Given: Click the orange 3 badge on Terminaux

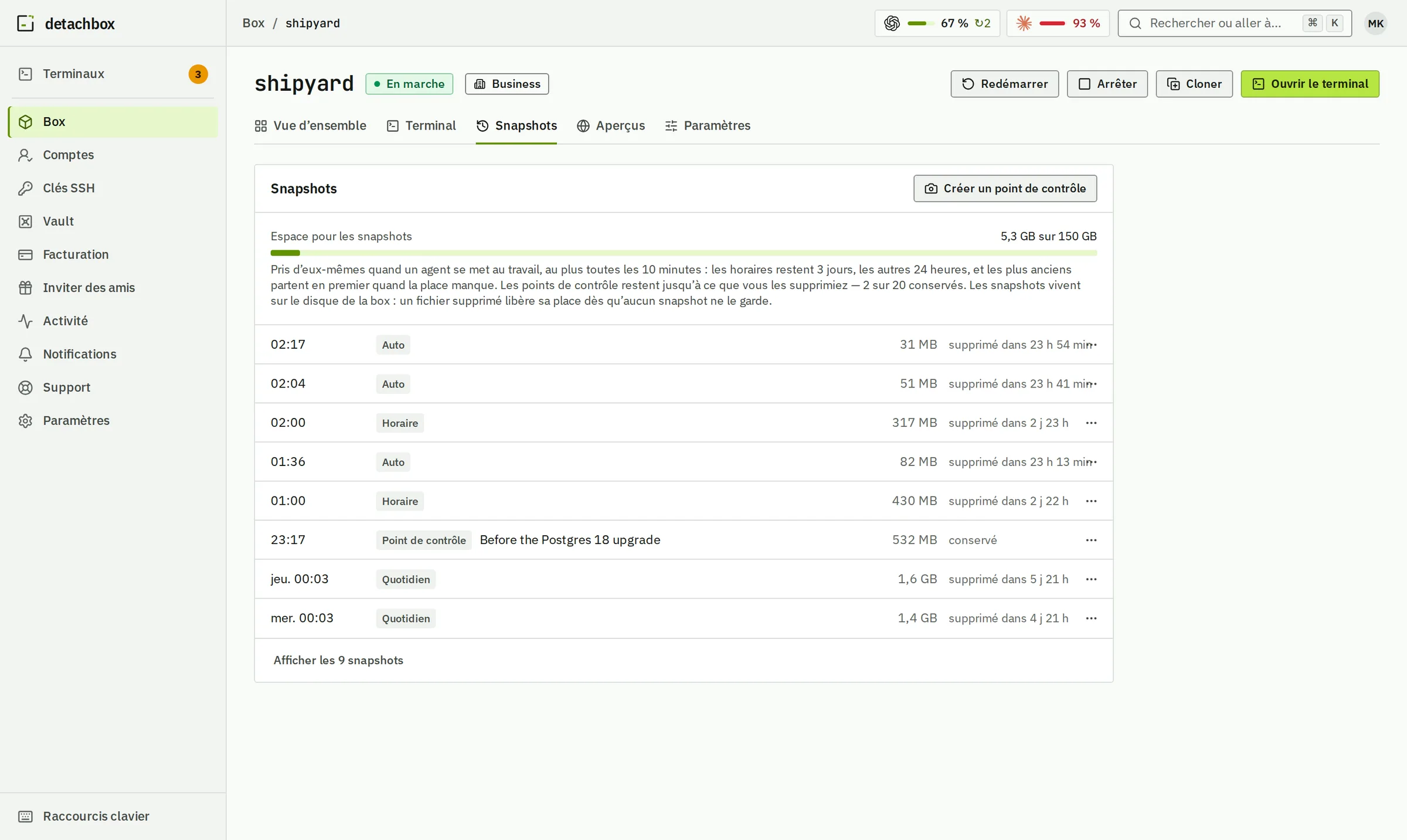Looking at the screenshot, I should pyautogui.click(x=198, y=74).
